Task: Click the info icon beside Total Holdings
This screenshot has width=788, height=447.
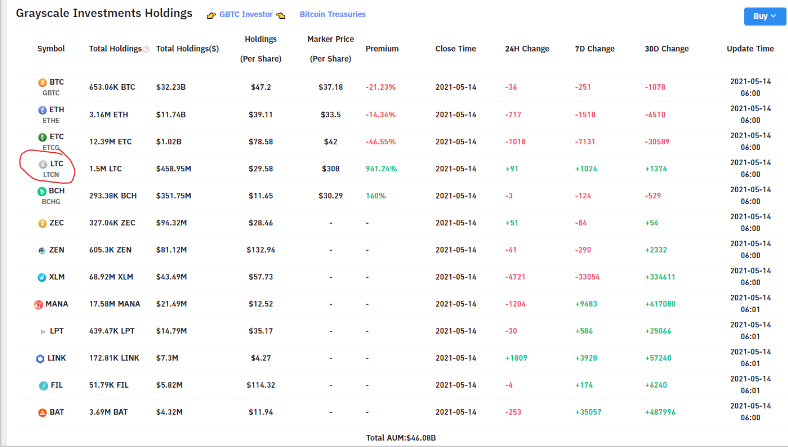Action: pos(146,49)
